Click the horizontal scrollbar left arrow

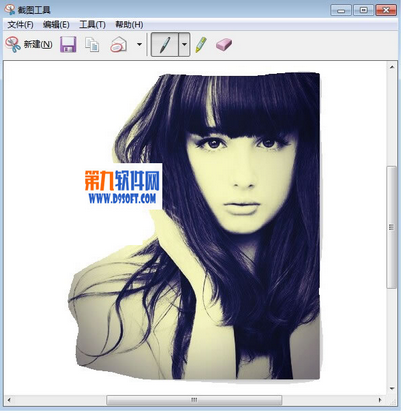9,400
